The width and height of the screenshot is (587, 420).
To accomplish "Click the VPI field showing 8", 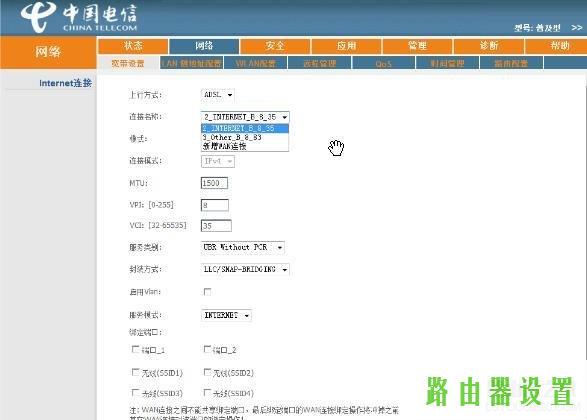I will 215,205.
